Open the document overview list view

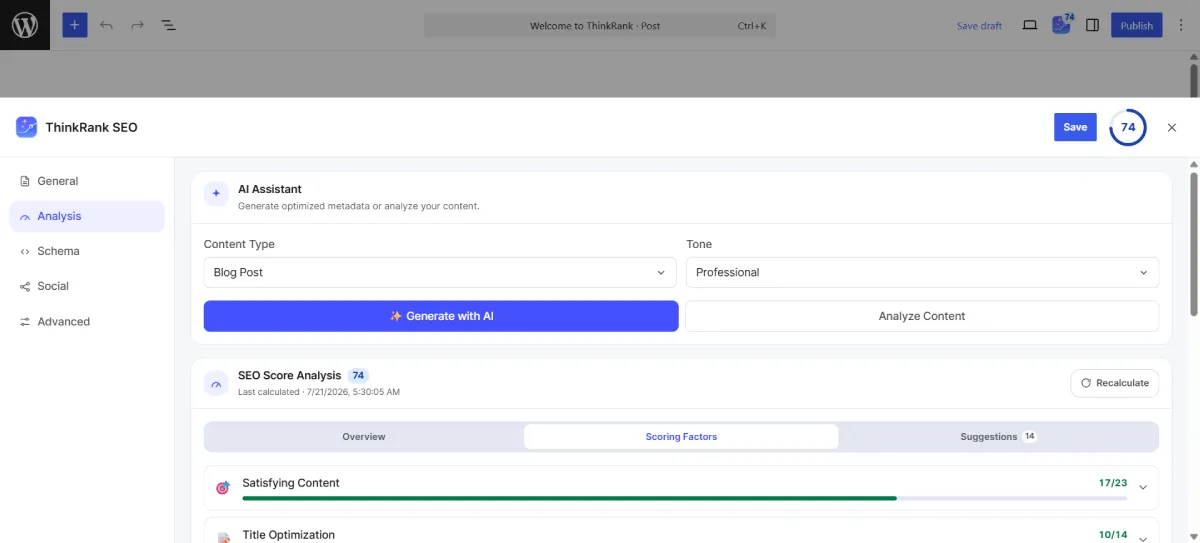[x=168, y=25]
